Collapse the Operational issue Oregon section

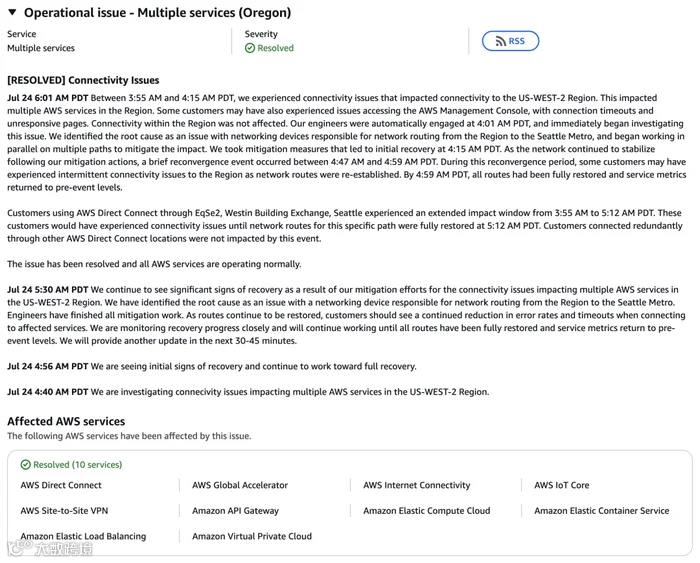point(12,13)
